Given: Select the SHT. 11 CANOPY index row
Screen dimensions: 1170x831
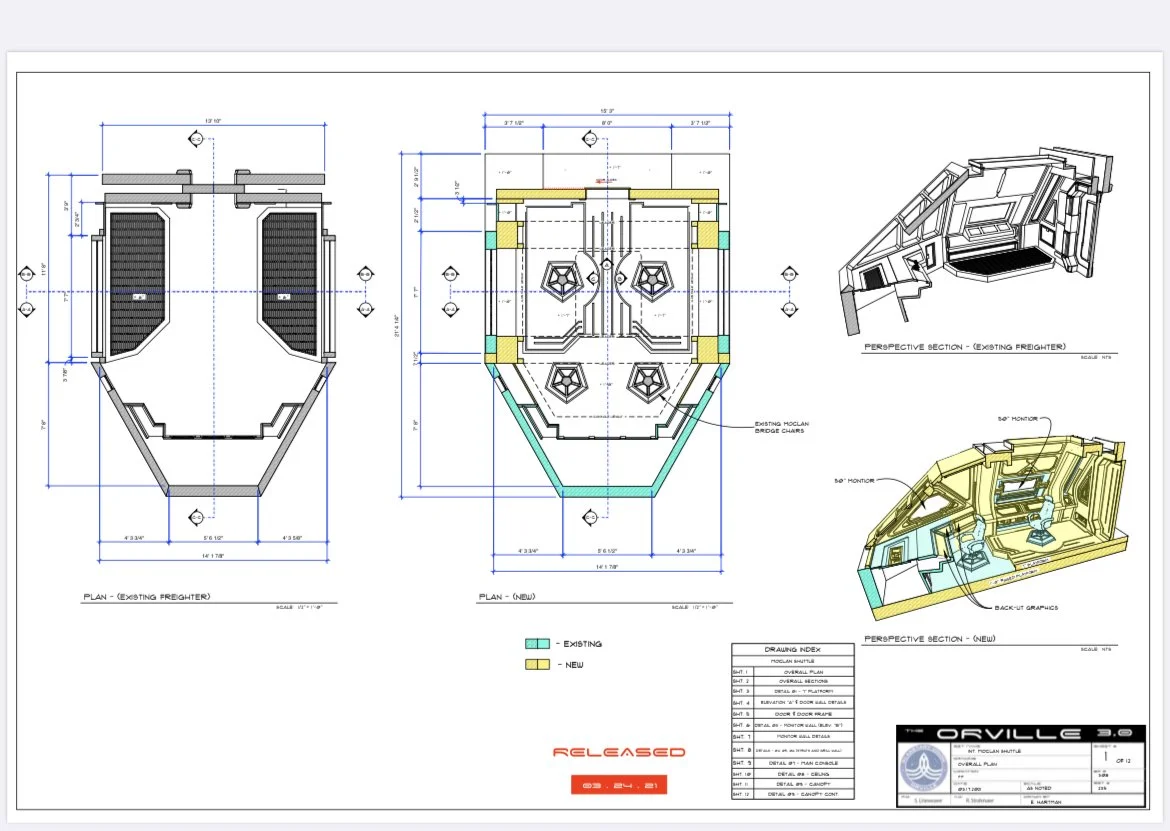Looking at the screenshot, I should [x=792, y=784].
